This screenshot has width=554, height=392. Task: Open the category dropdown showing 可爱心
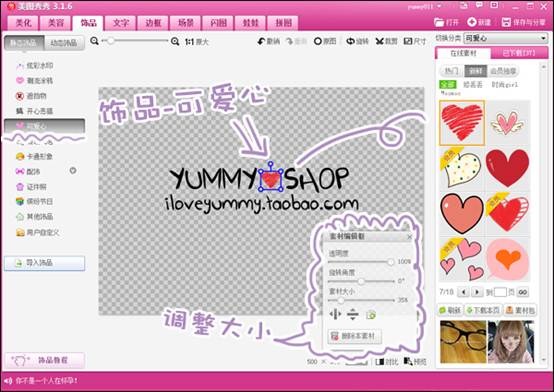[x=506, y=38]
